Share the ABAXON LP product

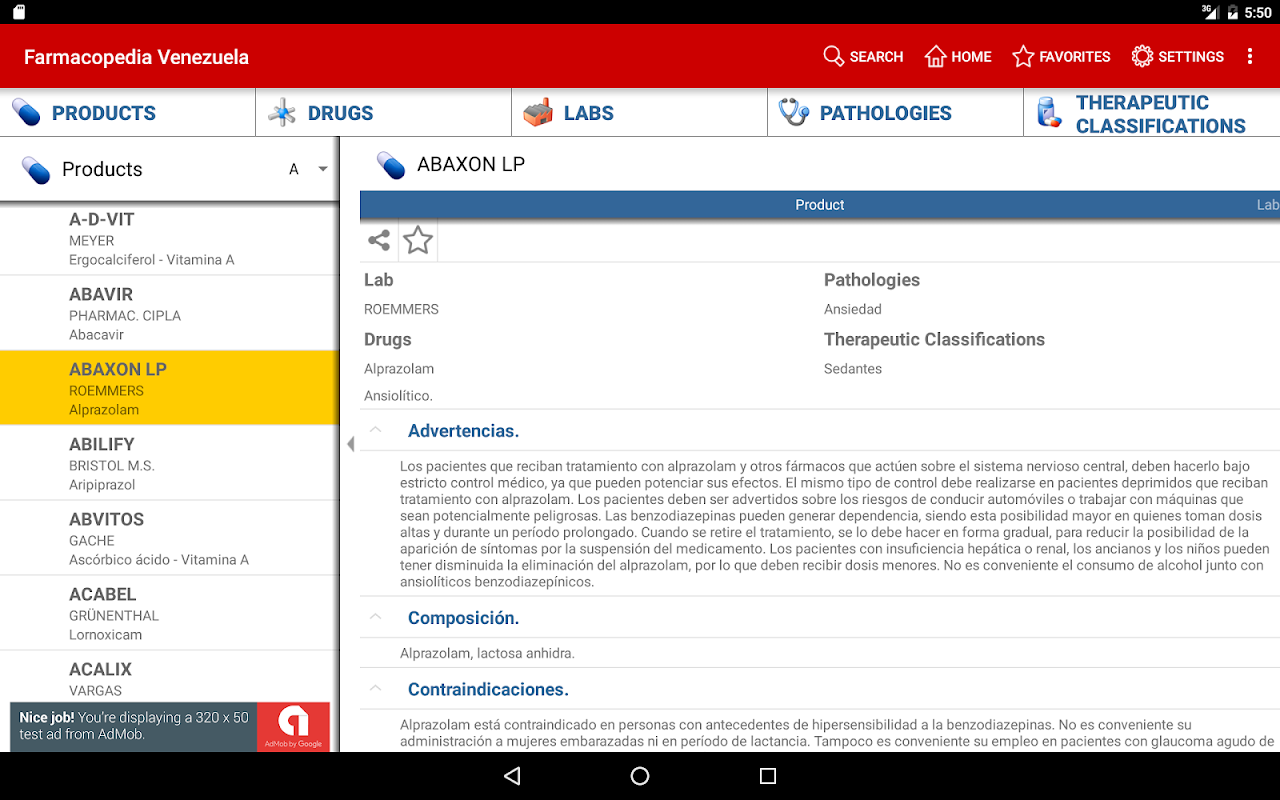coord(379,240)
